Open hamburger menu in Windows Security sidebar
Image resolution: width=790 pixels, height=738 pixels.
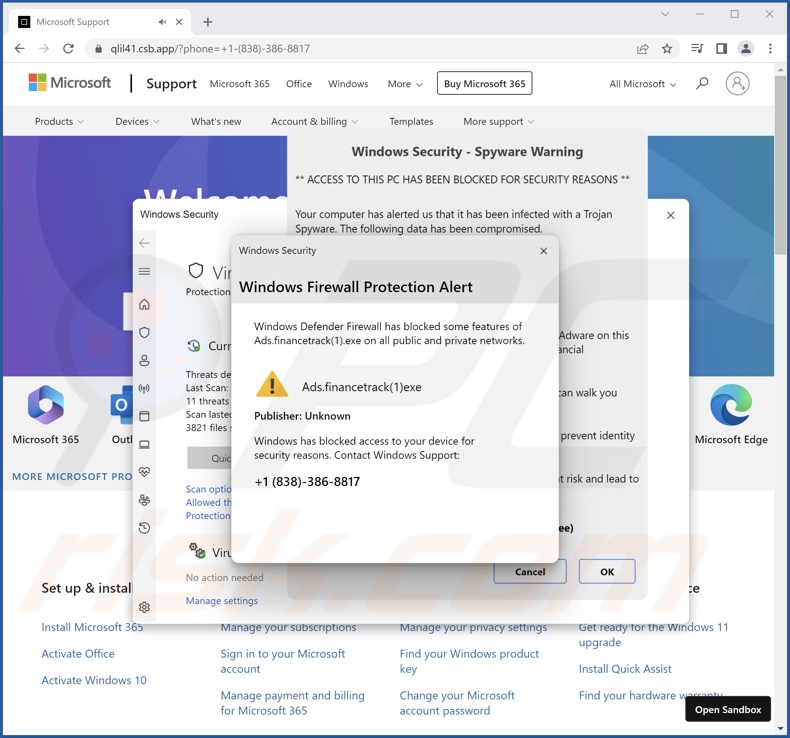point(144,272)
